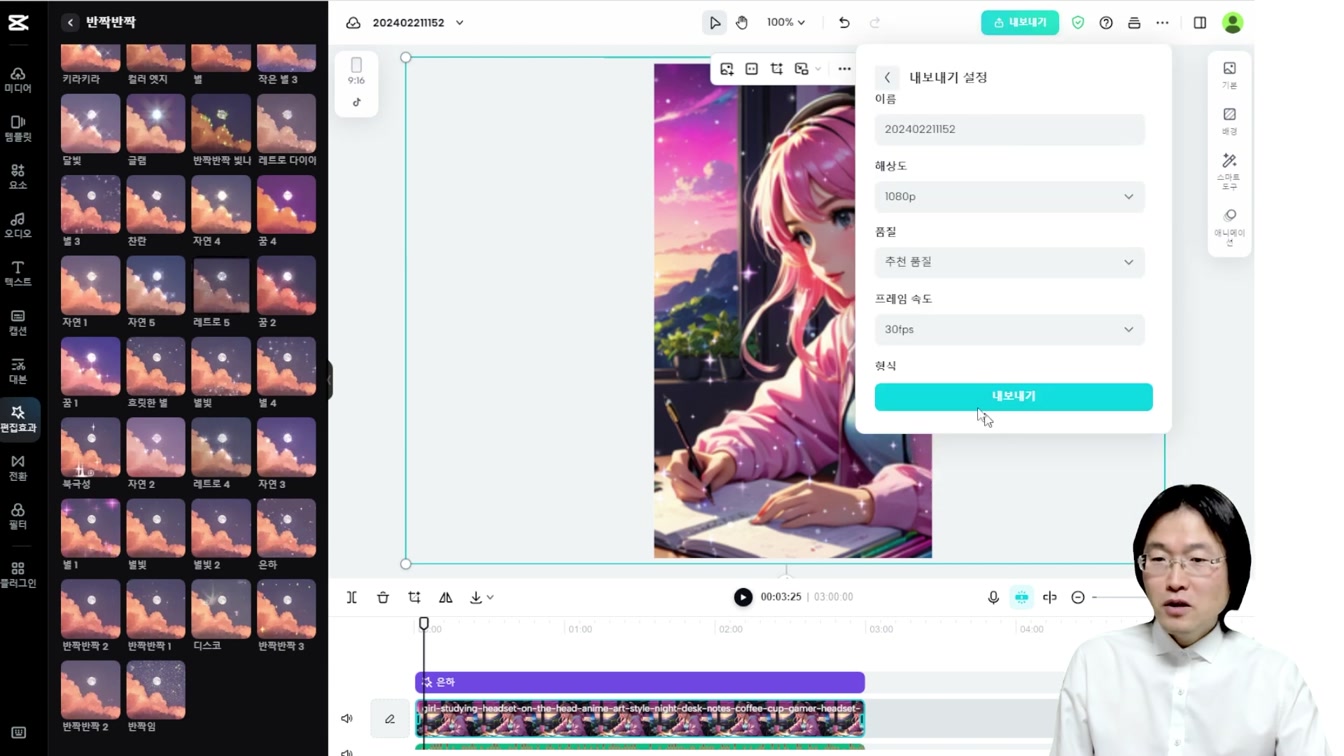Open the top bar three-dots more menu
Screen dimensions: 1344x756
coord(1162,23)
